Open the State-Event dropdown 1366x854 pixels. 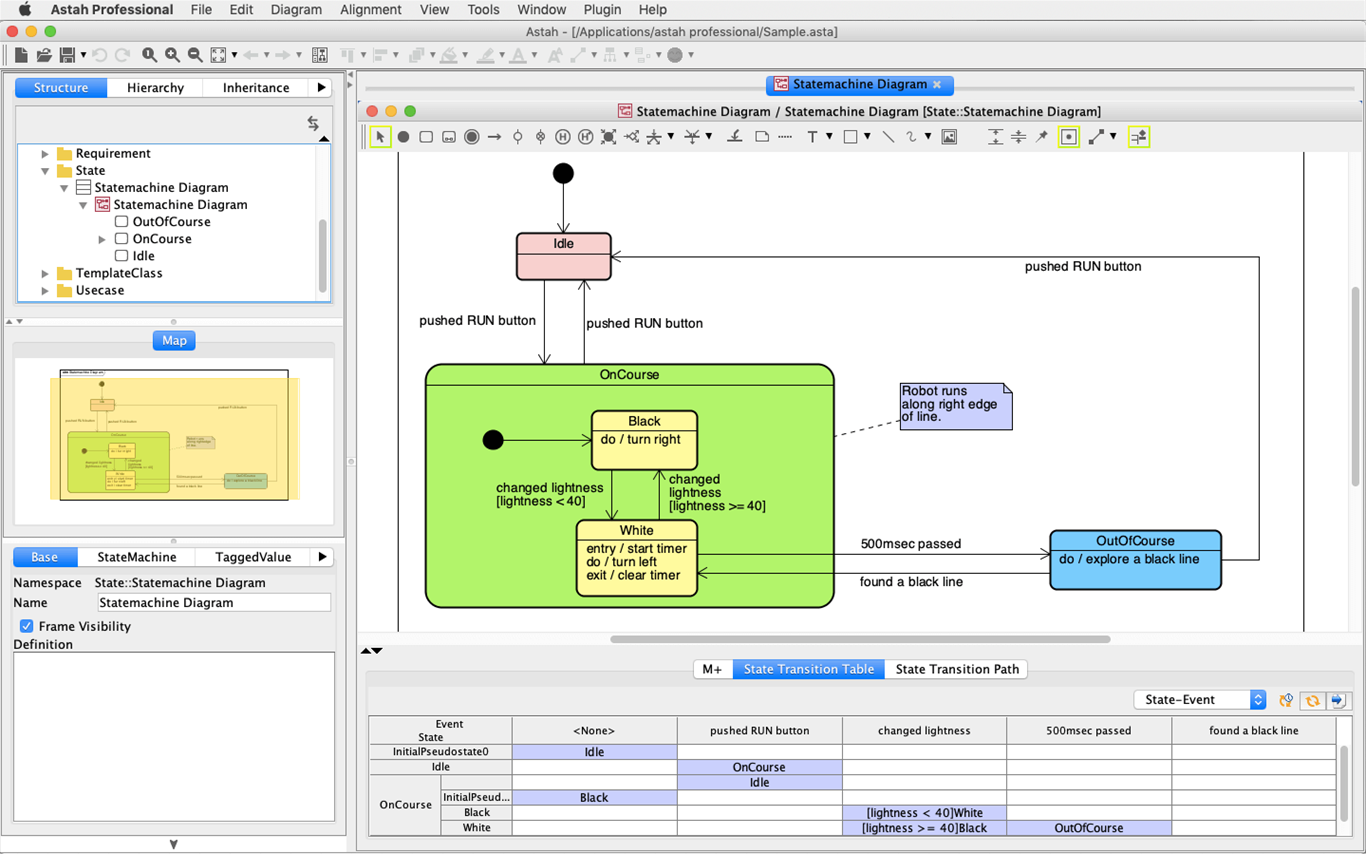click(1200, 700)
